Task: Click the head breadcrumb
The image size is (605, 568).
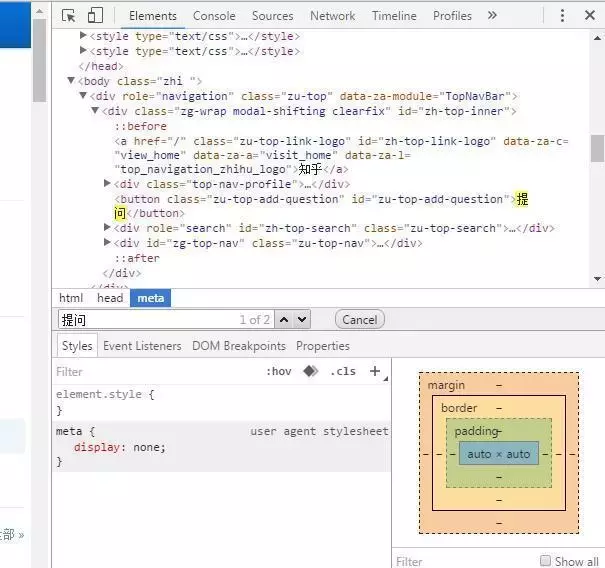Action: click(x=110, y=298)
